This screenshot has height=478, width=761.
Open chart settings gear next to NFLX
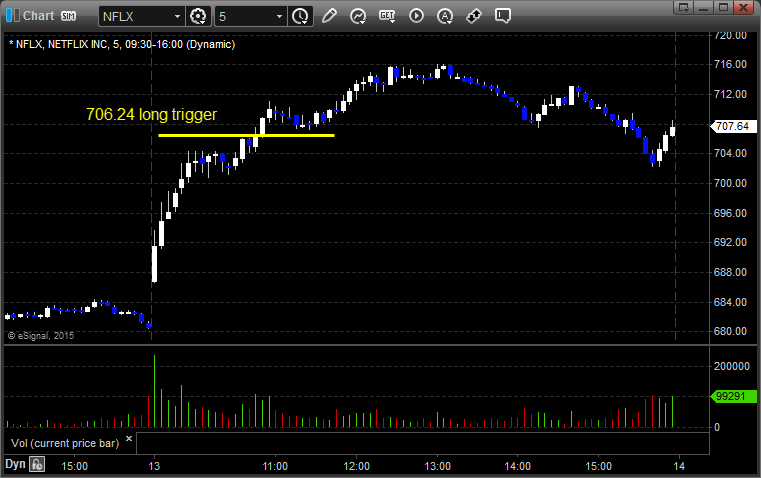click(198, 16)
